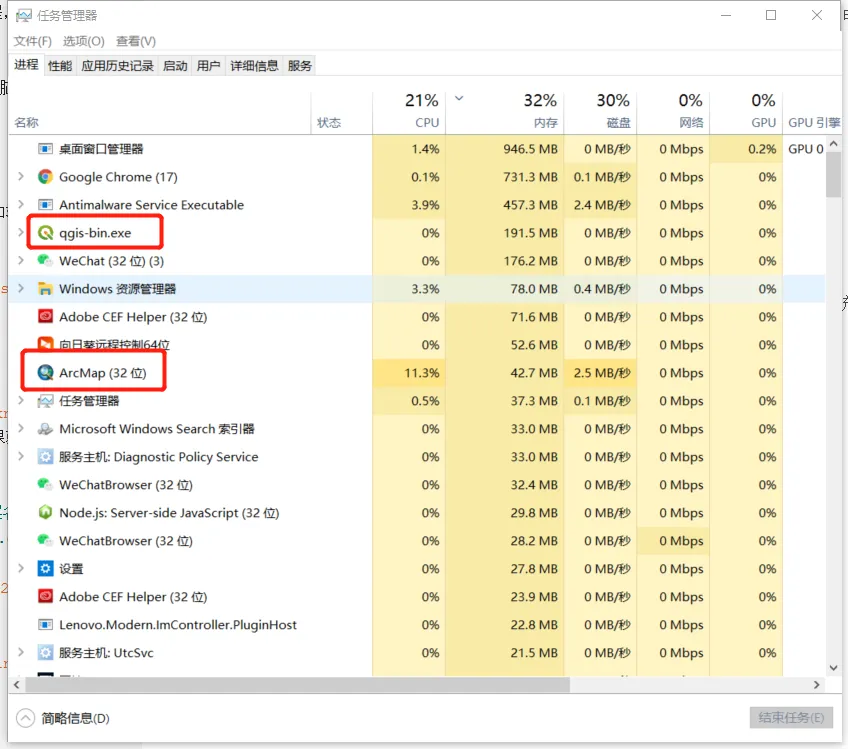
Task: Click the Windows 资源管理器 folder icon
Action: pos(45,289)
